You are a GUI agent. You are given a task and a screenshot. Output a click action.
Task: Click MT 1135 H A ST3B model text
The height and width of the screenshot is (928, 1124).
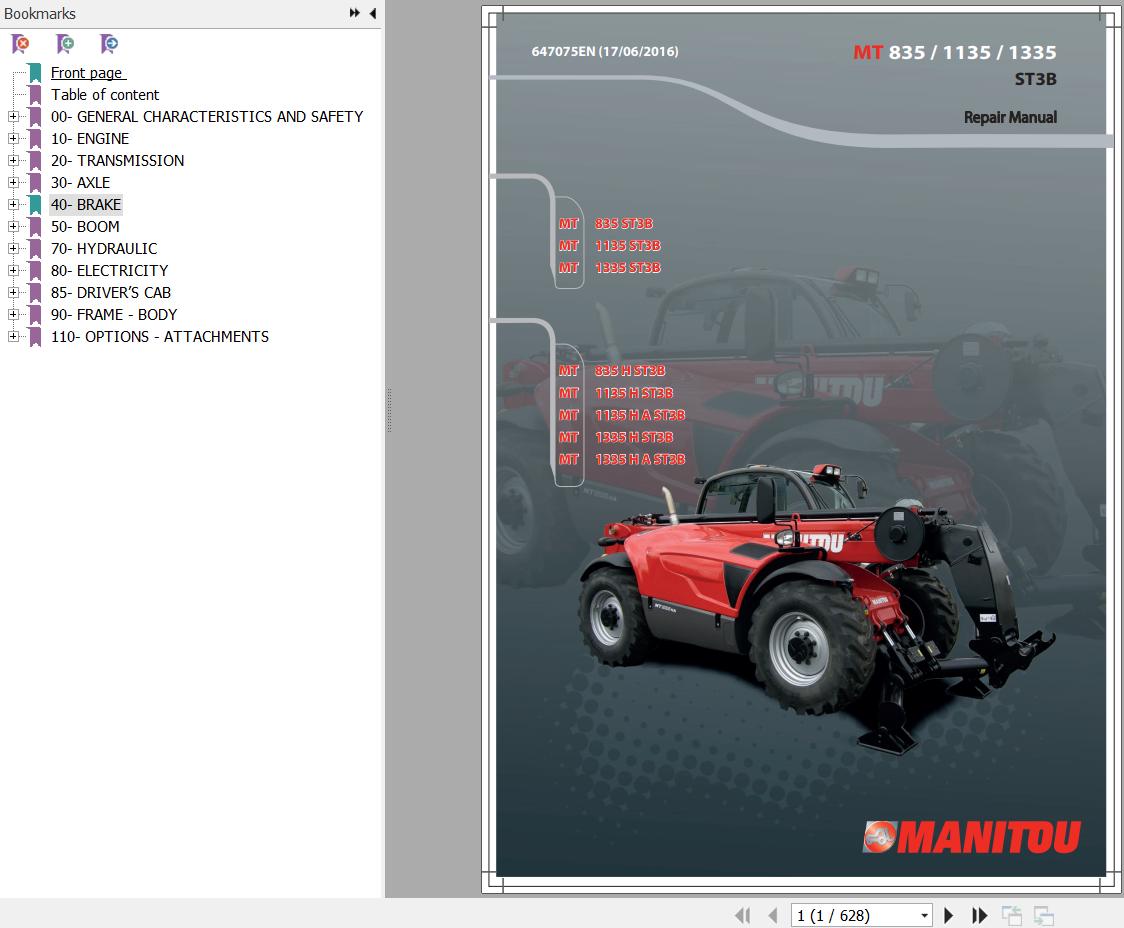[621, 415]
